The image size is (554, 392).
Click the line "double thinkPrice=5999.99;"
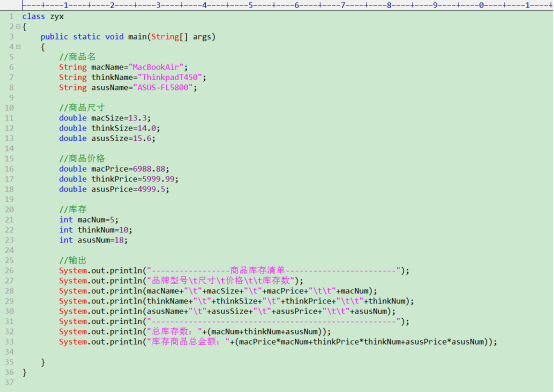[x=119, y=179]
